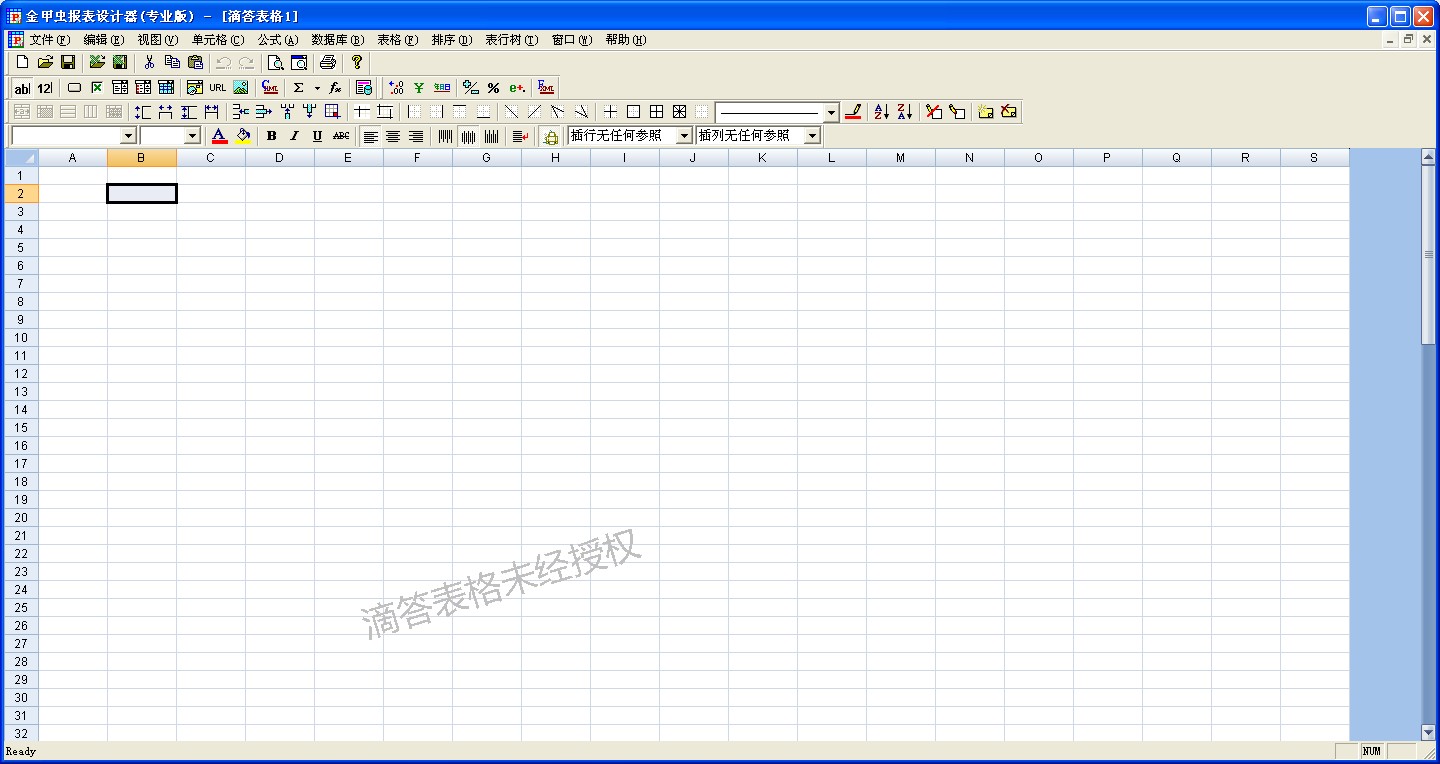Screen dimensions: 1440x764
Task: Align cell text to the right
Action: [416, 136]
